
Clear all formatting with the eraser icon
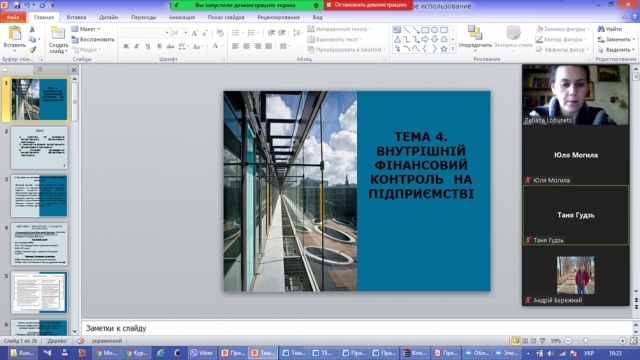tap(220, 33)
